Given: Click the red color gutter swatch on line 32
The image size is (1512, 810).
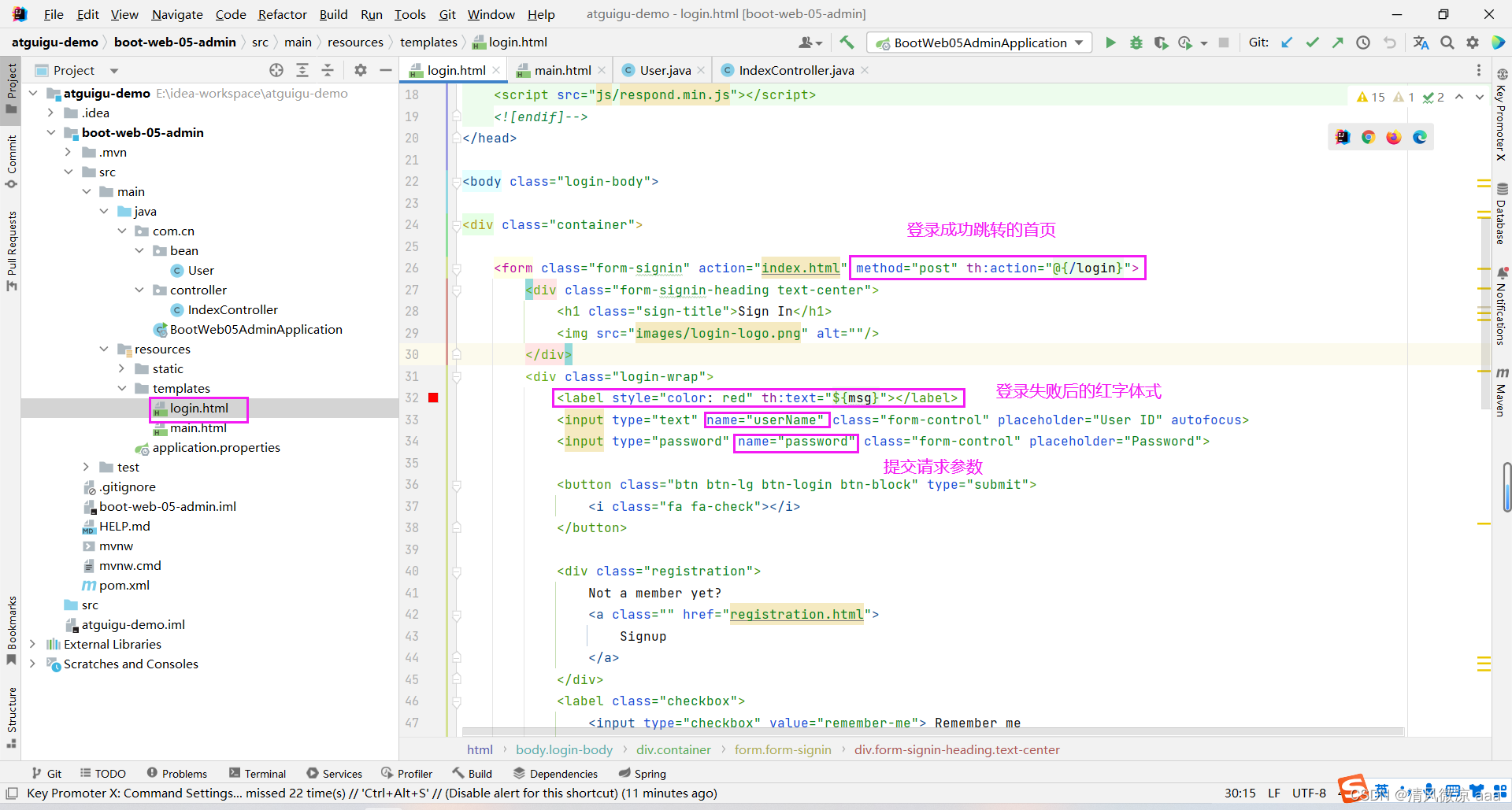Looking at the screenshot, I should tap(433, 398).
